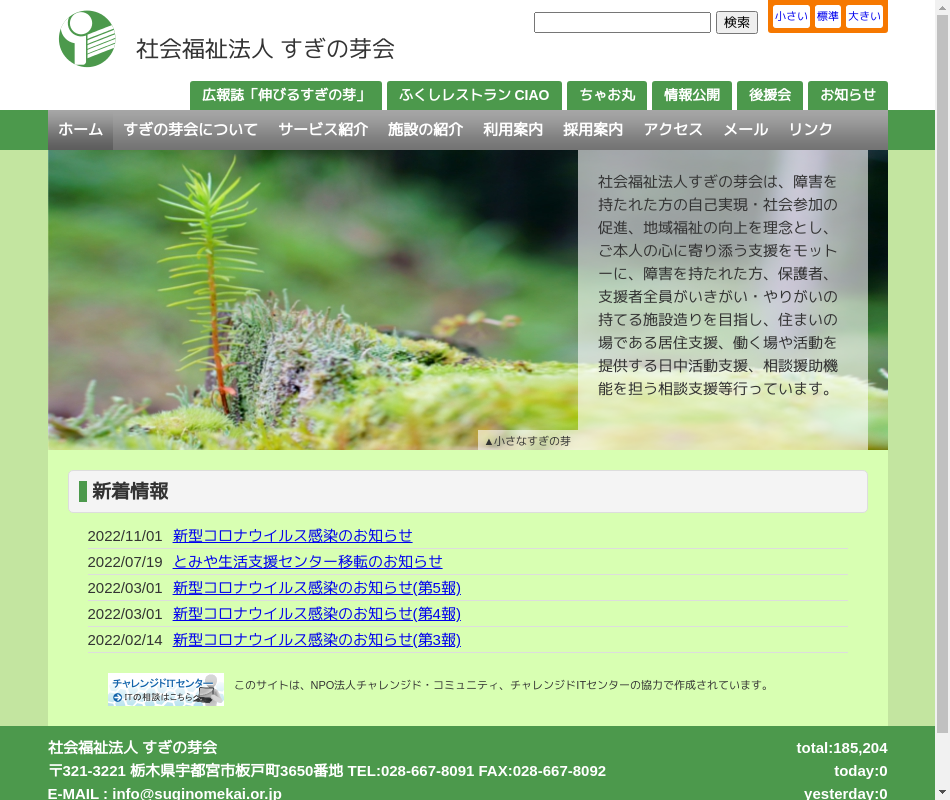950x800 pixels.
Task: Set font size to 小さい
Action: (791, 17)
